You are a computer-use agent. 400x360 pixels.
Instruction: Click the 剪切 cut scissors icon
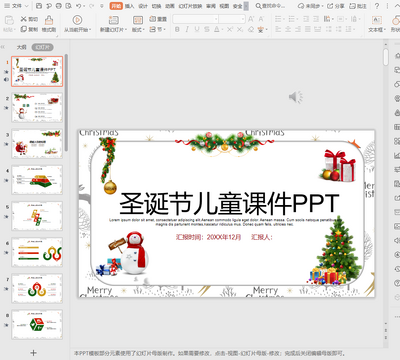click(24, 19)
